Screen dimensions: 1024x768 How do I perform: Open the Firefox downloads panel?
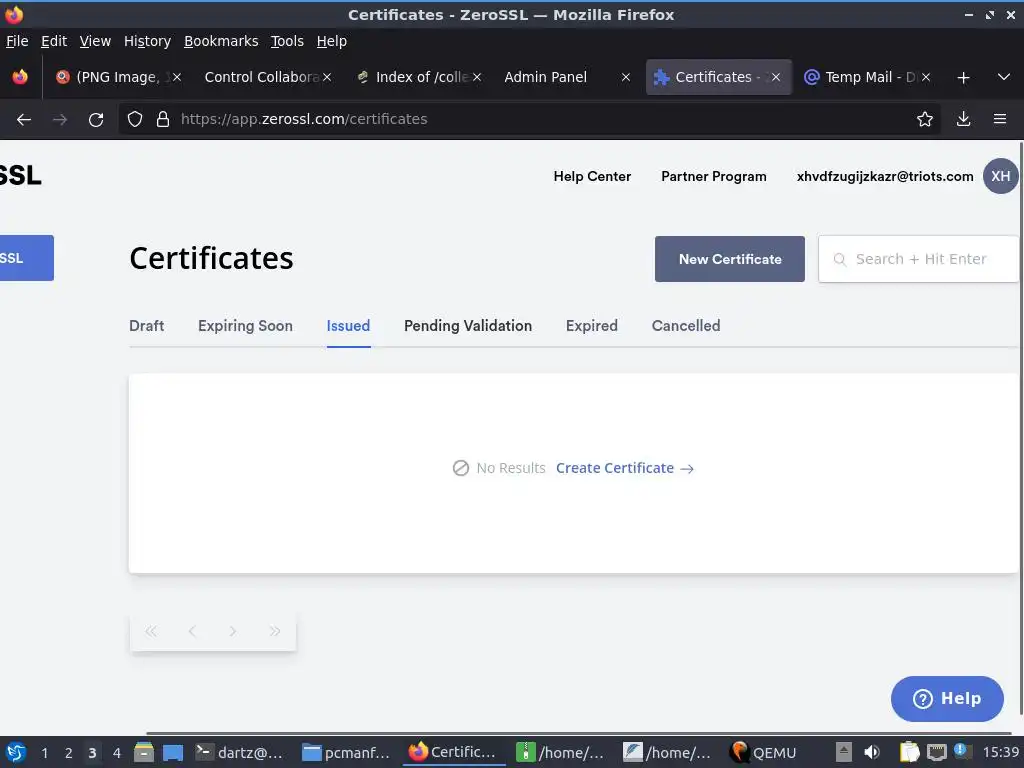(963, 119)
